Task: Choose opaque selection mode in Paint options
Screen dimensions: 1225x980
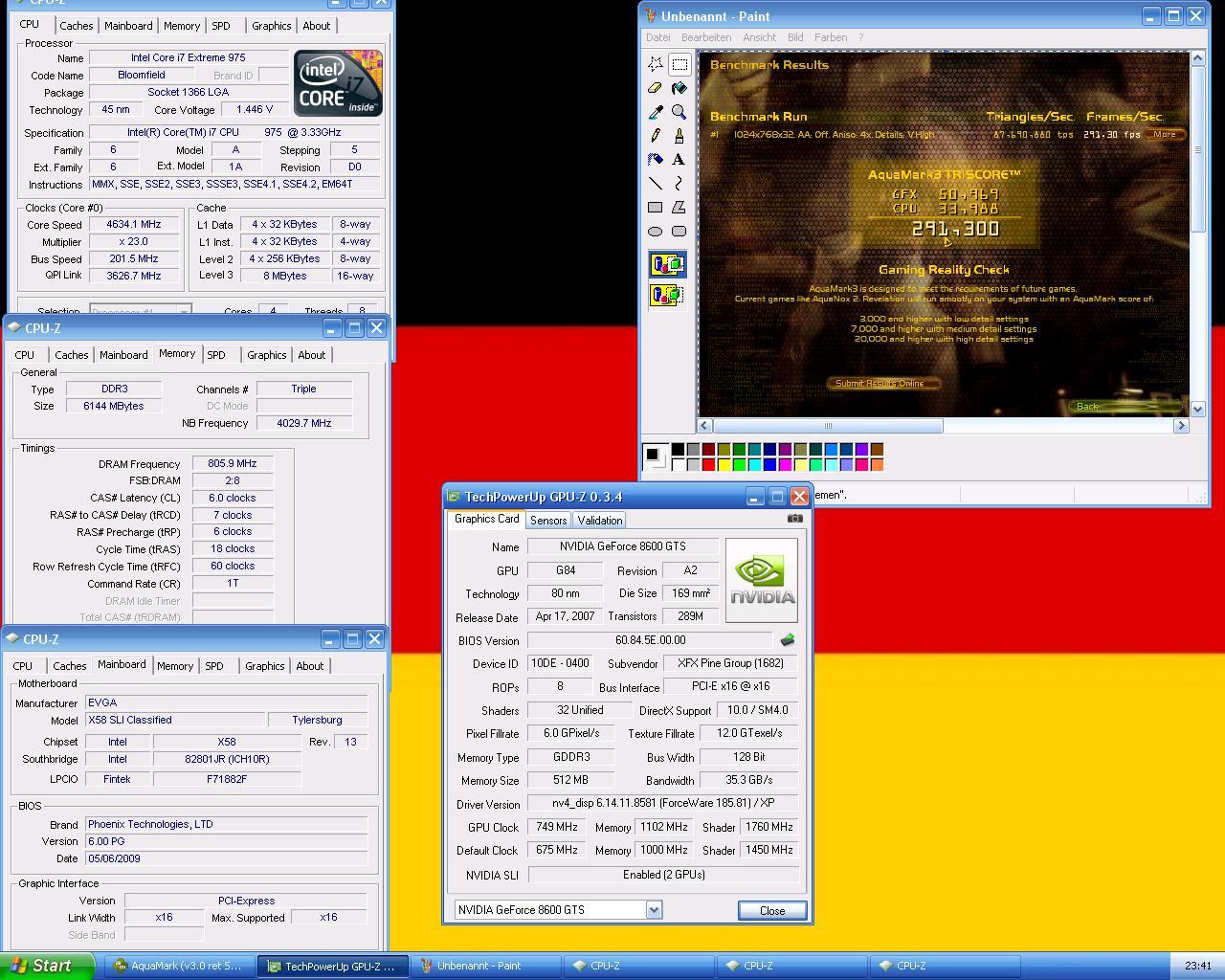Action: coord(667,265)
